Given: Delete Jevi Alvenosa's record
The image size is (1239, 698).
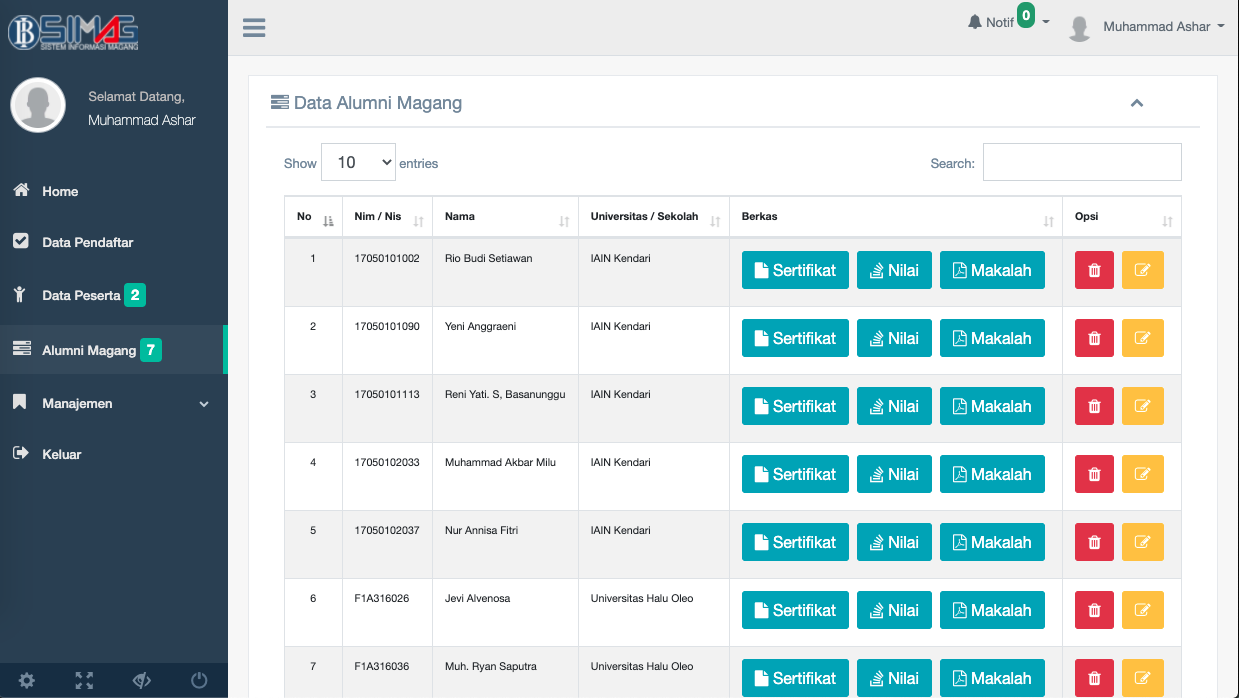Looking at the screenshot, I should [x=1094, y=610].
